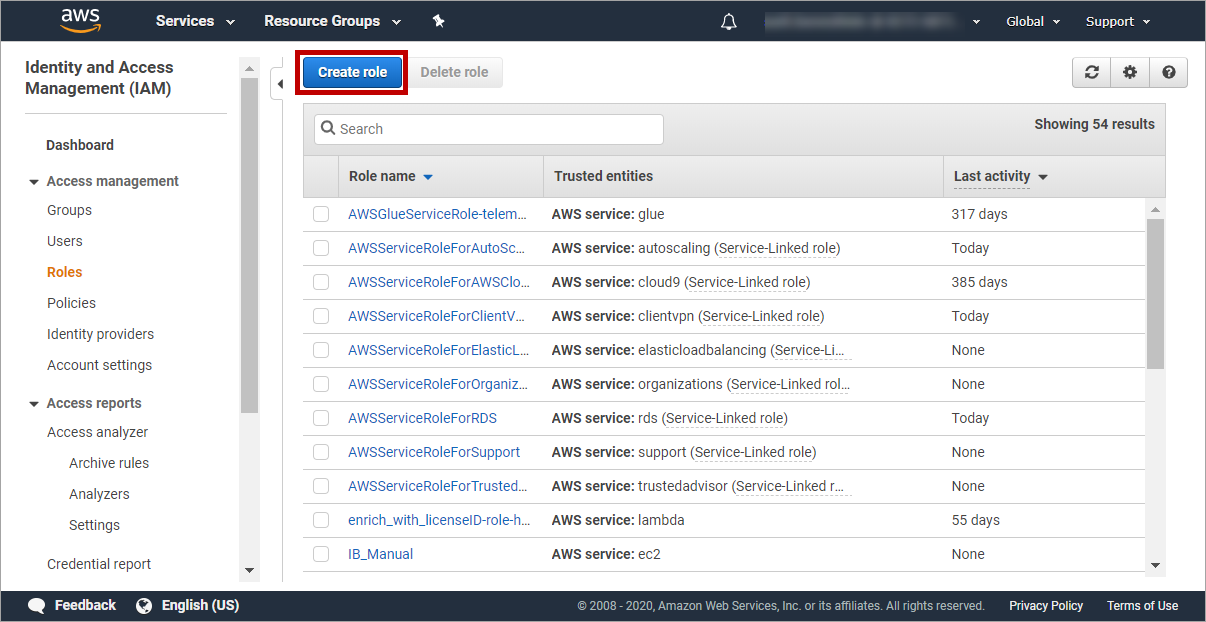Tick checkbox for AWSServiceRoleForClientV row
Viewport: 1206px width, 622px height.
point(321,316)
